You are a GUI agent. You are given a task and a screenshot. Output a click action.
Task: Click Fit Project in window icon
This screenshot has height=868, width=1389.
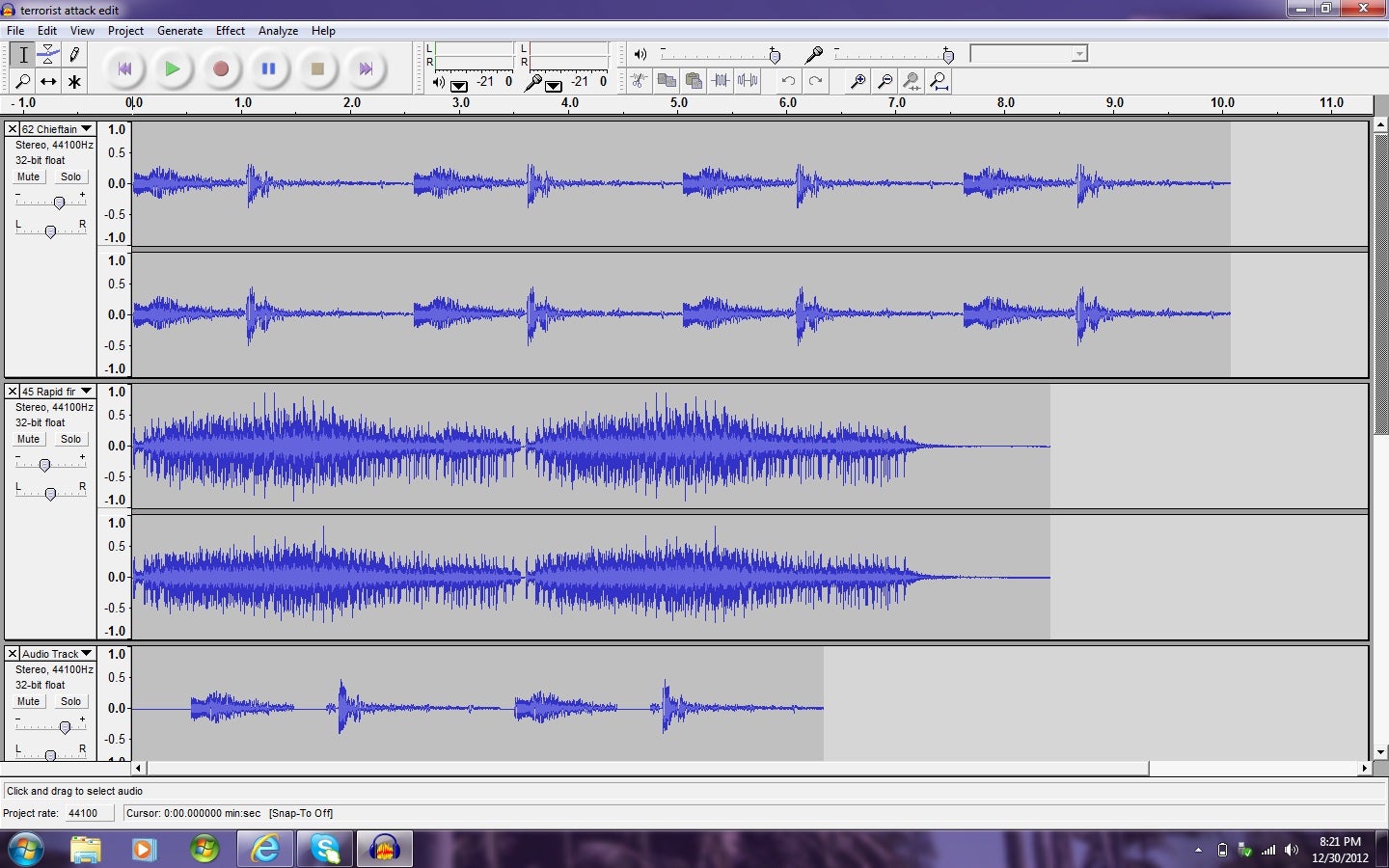939,81
